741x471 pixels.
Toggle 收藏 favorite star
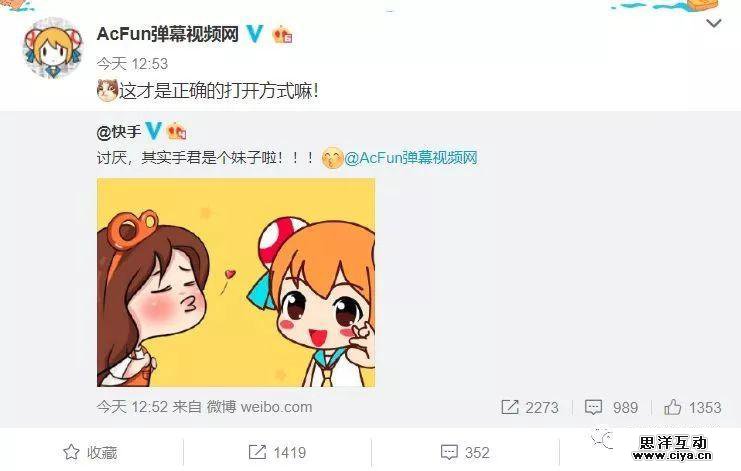pyautogui.click(x=90, y=453)
